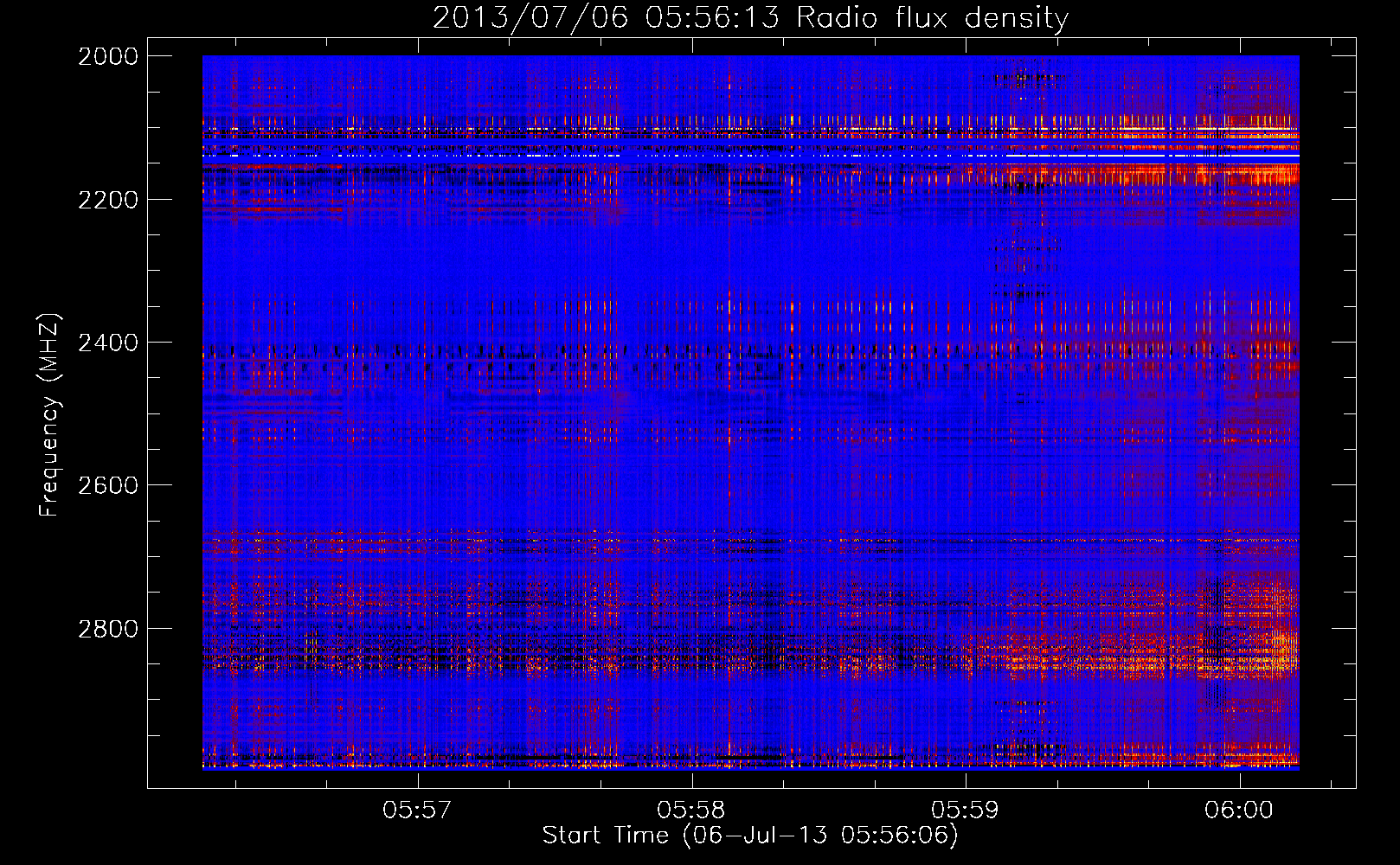Select the 2200 frequency tick label
The width and height of the screenshot is (1400, 865).
(108, 200)
